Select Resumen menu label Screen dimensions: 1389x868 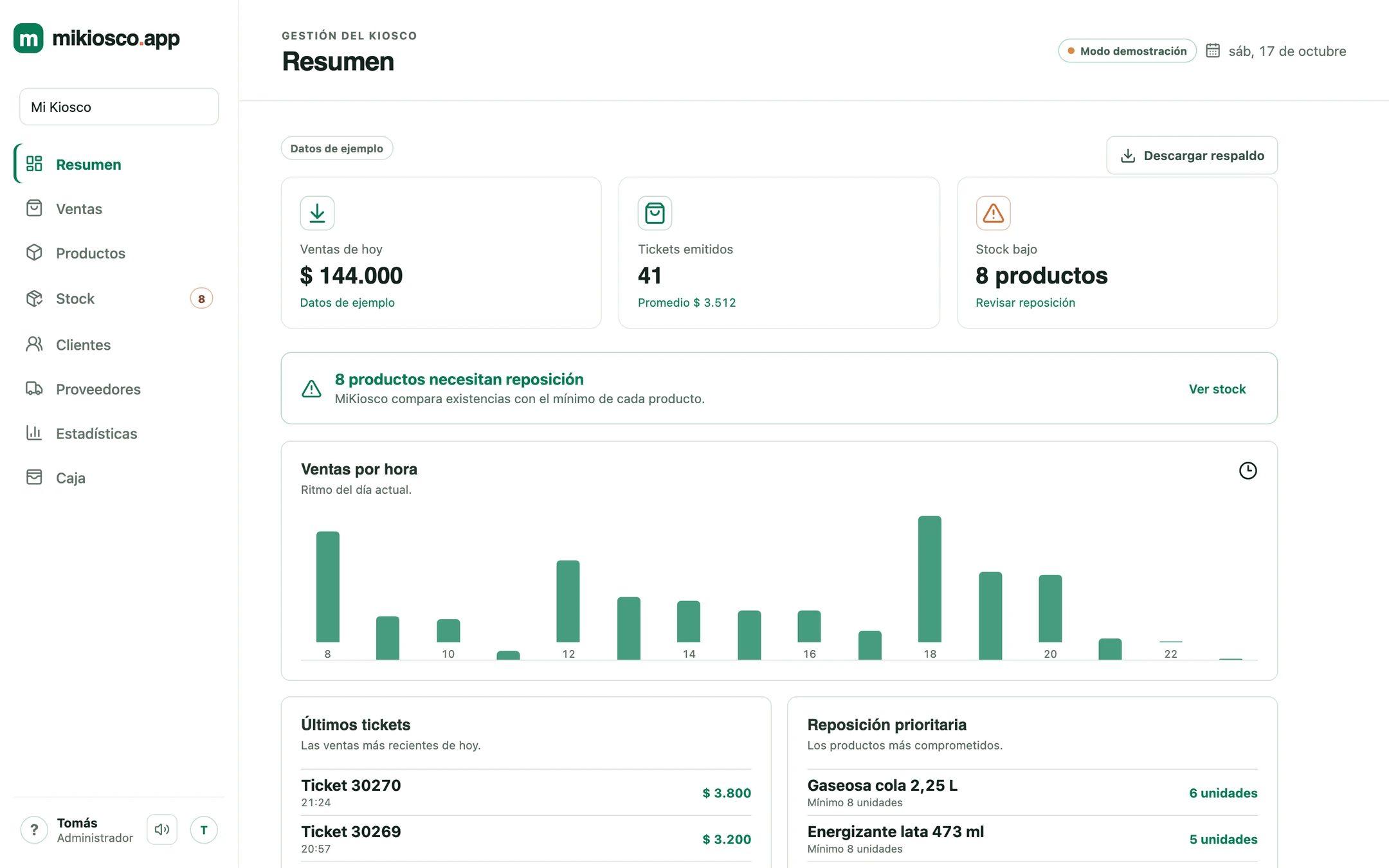pos(89,165)
